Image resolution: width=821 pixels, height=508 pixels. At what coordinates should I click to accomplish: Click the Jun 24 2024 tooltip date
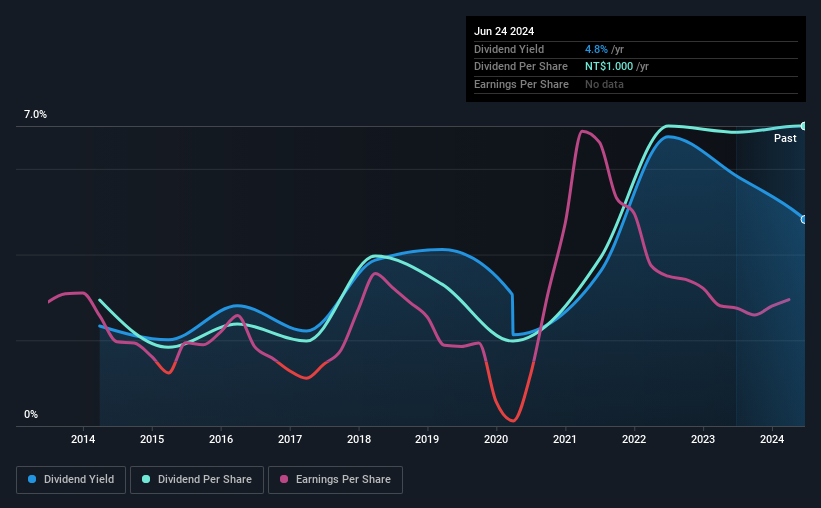pyautogui.click(x=504, y=31)
